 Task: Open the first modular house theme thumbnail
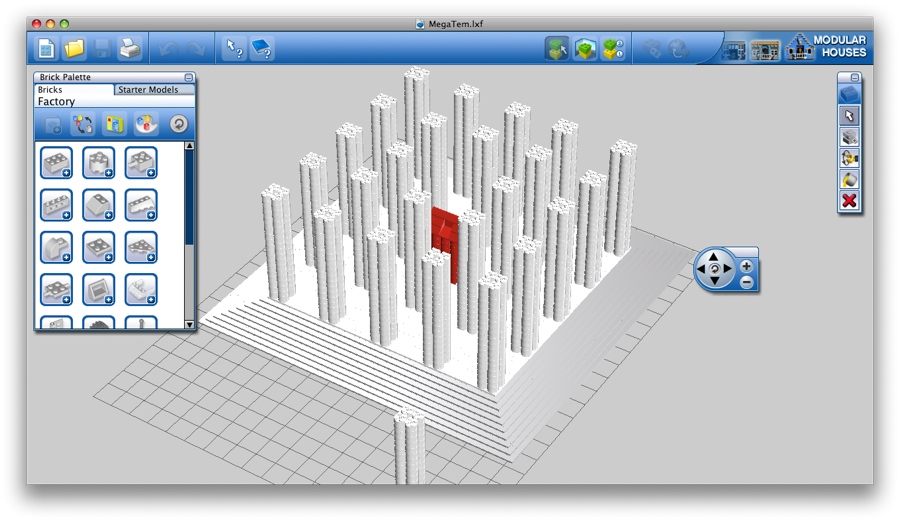[x=734, y=50]
